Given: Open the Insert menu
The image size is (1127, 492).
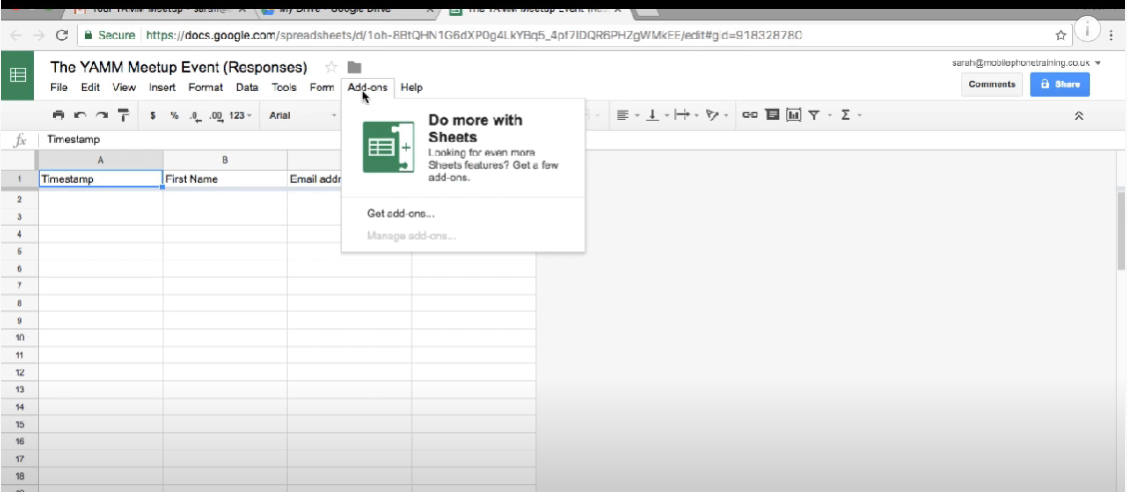Looking at the screenshot, I should 162,88.
